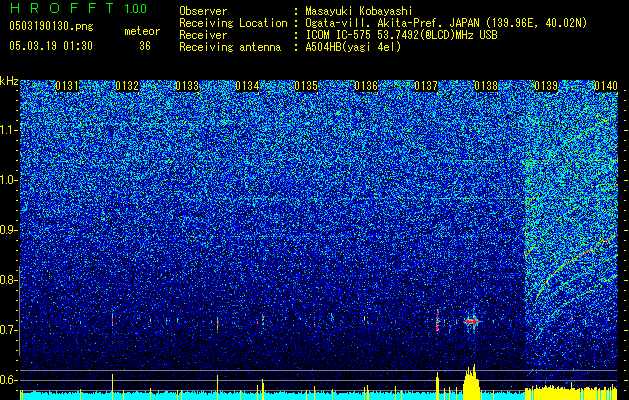This screenshot has height=400, width=629.
Task: Click the large yellow power peak below 0138
Action: click(x=471, y=381)
